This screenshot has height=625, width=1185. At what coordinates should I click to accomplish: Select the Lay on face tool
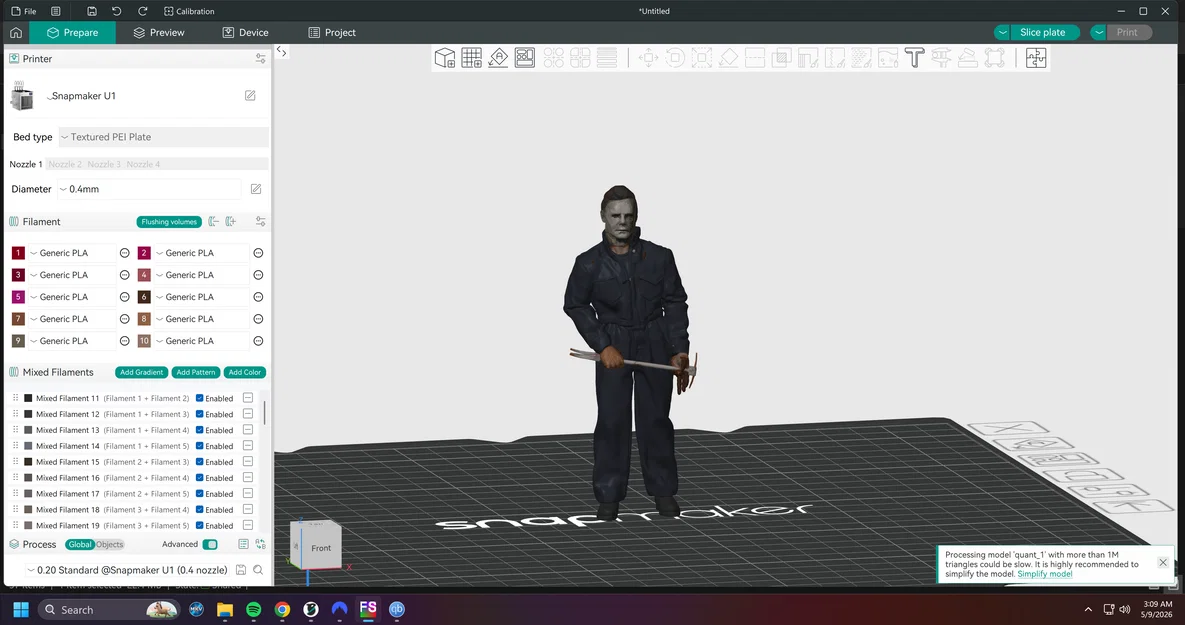(x=729, y=58)
